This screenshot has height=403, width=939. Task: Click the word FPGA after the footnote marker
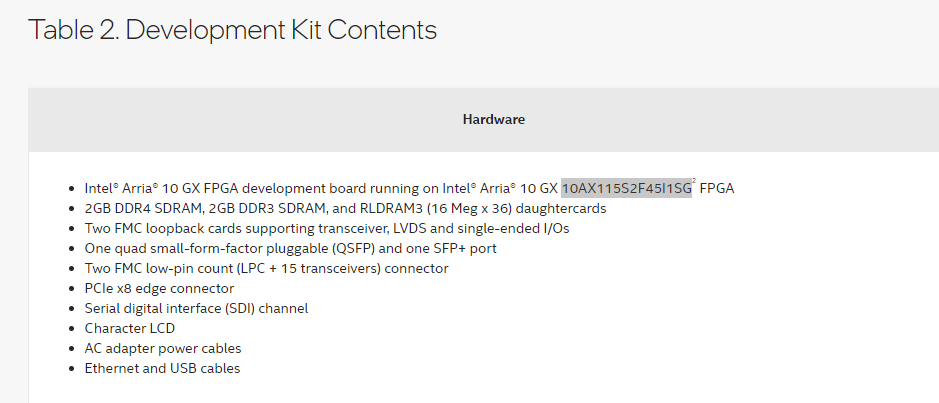coord(717,188)
